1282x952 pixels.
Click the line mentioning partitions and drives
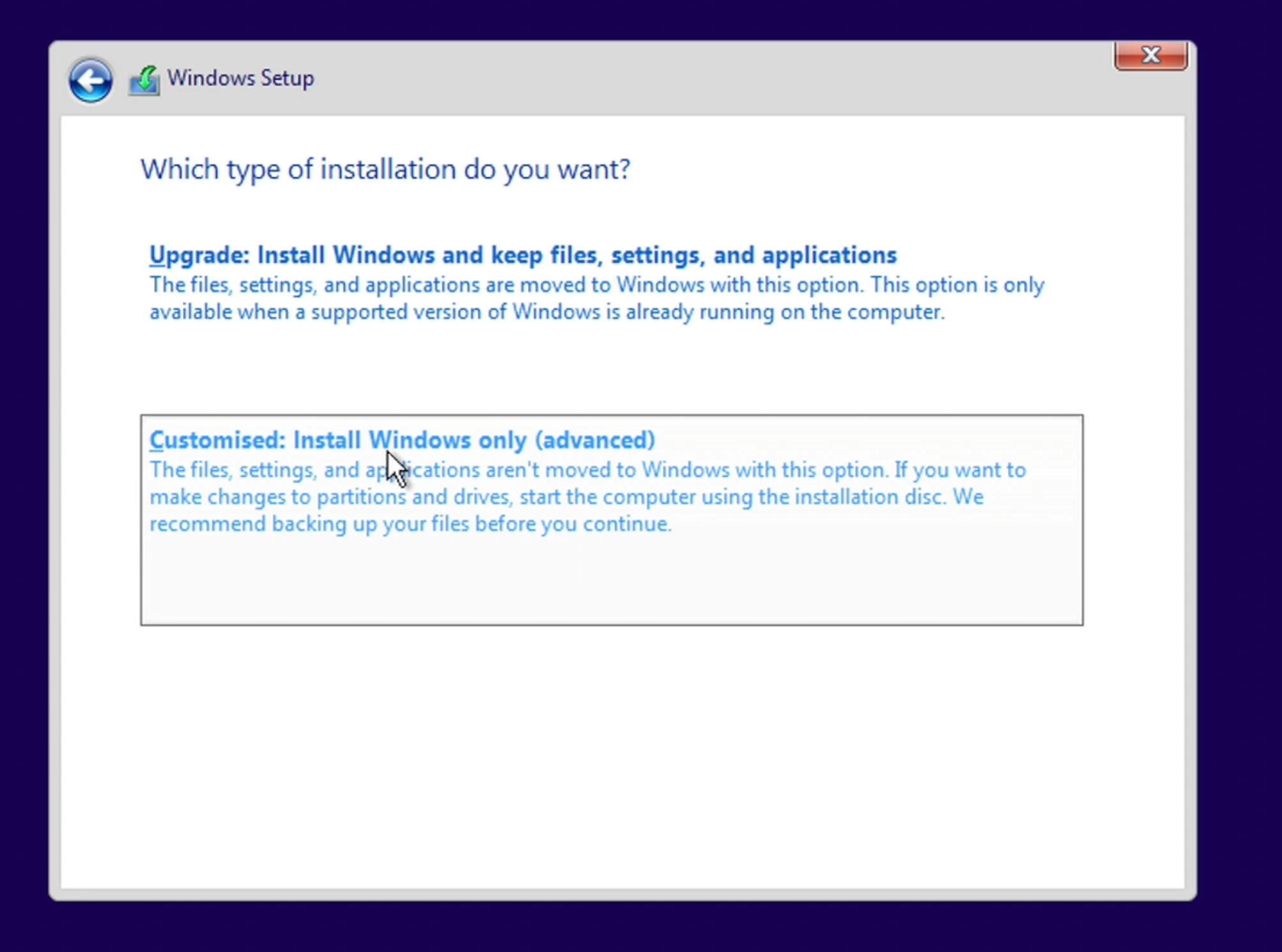566,497
